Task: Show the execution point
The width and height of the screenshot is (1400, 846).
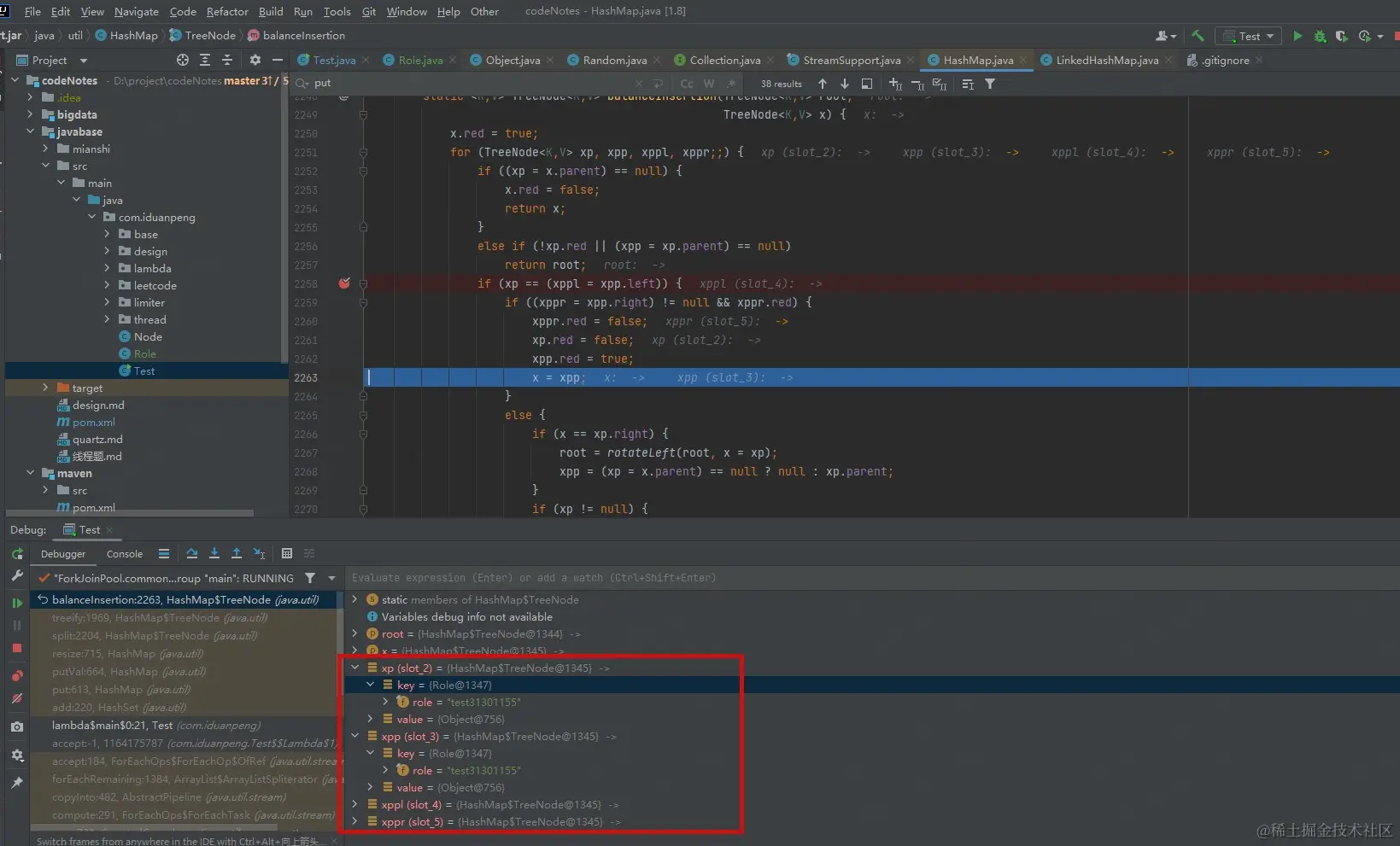Action: pyautogui.click(x=164, y=553)
